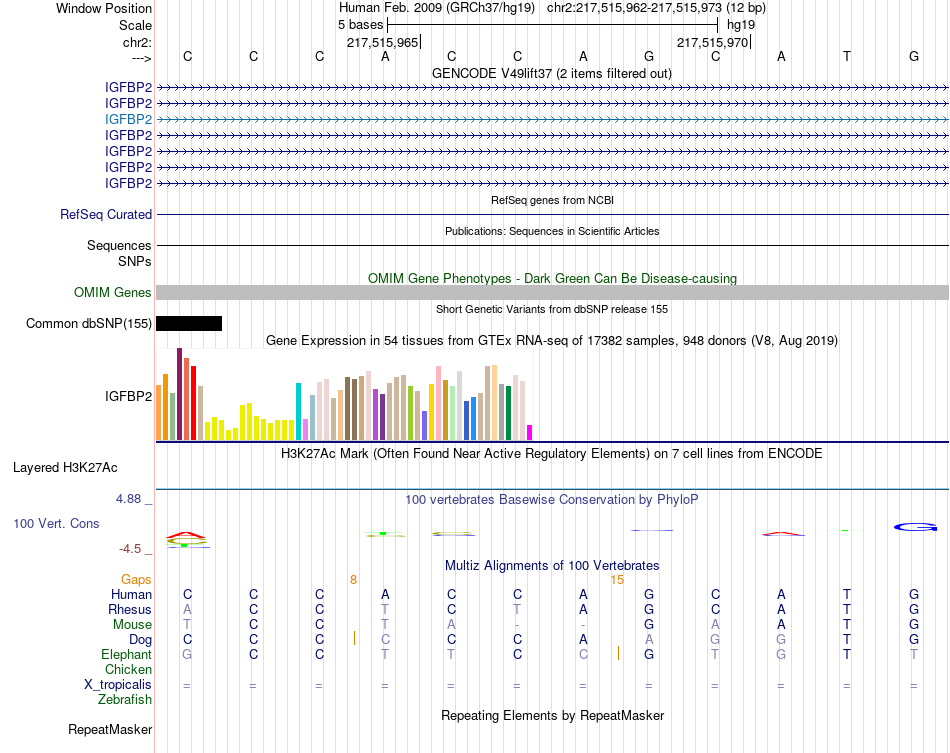Click the gray OMIM Genes bar
950x753 pixels.
pyautogui.click(x=552, y=293)
